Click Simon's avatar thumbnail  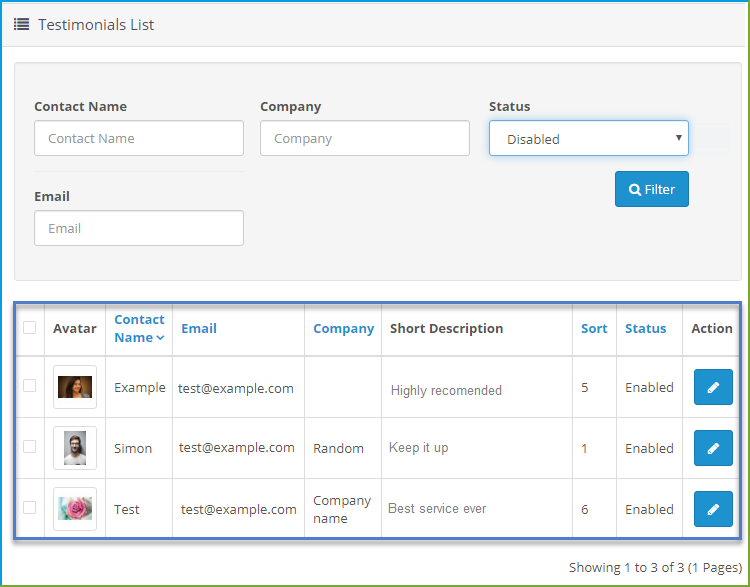point(75,448)
